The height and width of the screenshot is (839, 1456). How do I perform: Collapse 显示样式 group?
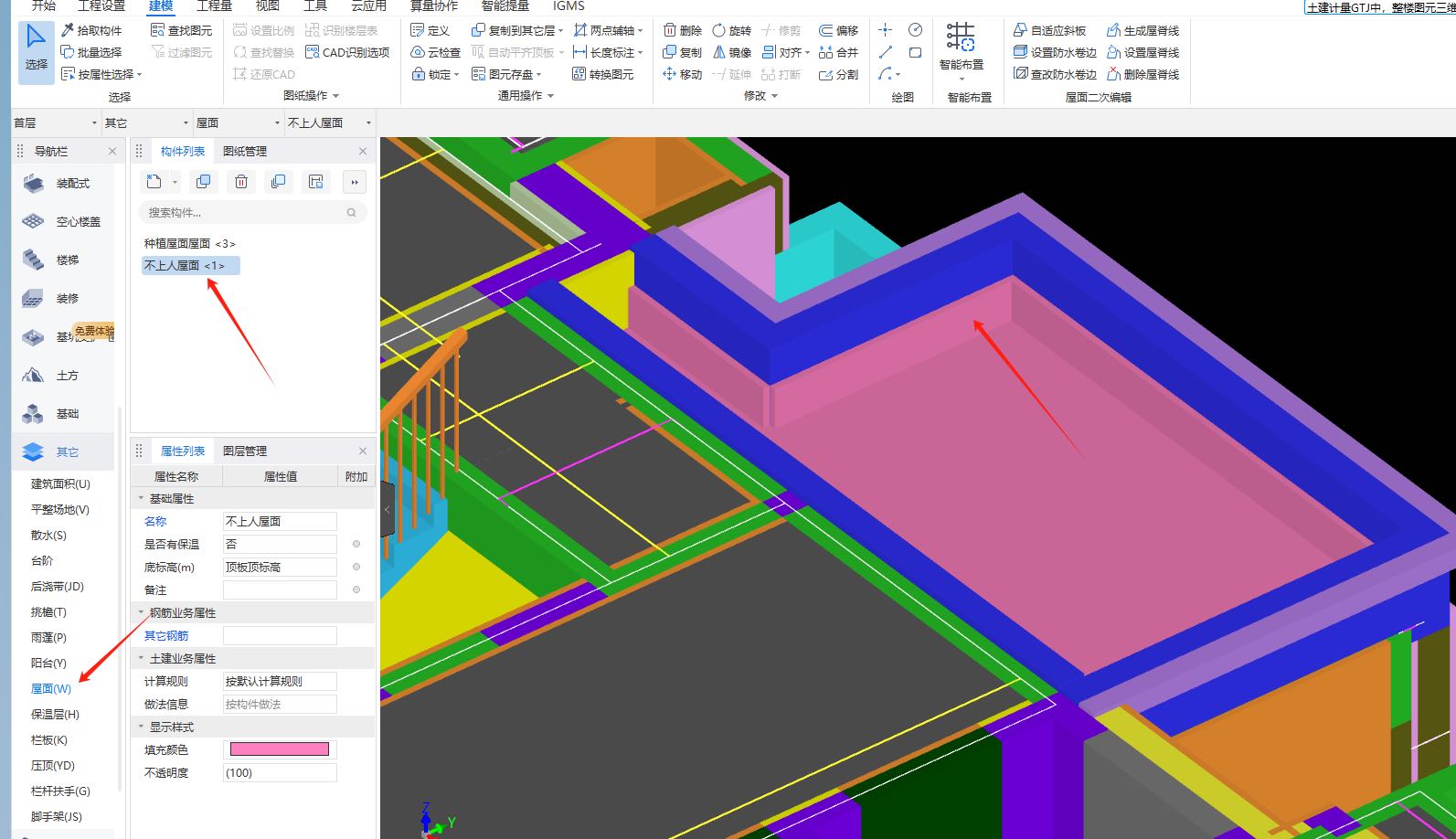(141, 727)
